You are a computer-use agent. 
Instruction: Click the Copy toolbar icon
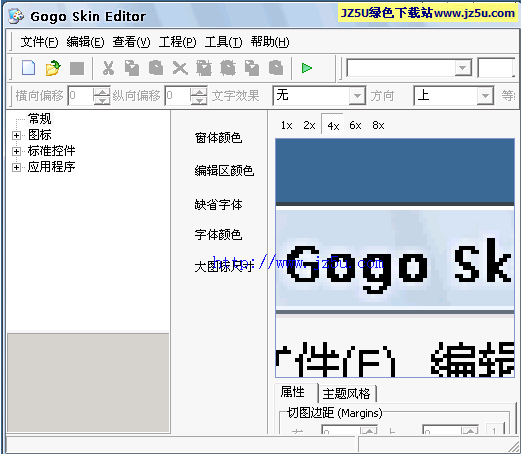pyautogui.click(x=132, y=68)
